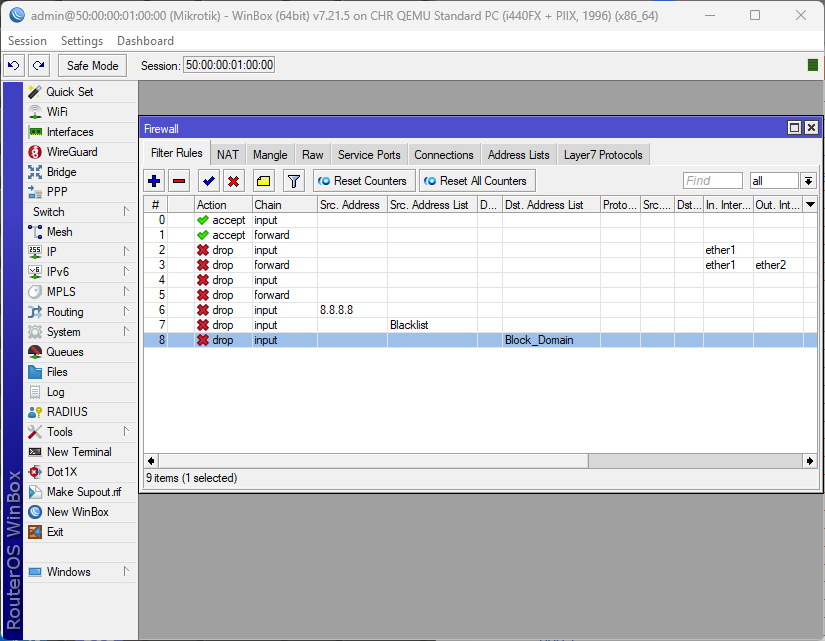825x641 pixels.
Task: Click the Session address field
Action: click(229, 65)
